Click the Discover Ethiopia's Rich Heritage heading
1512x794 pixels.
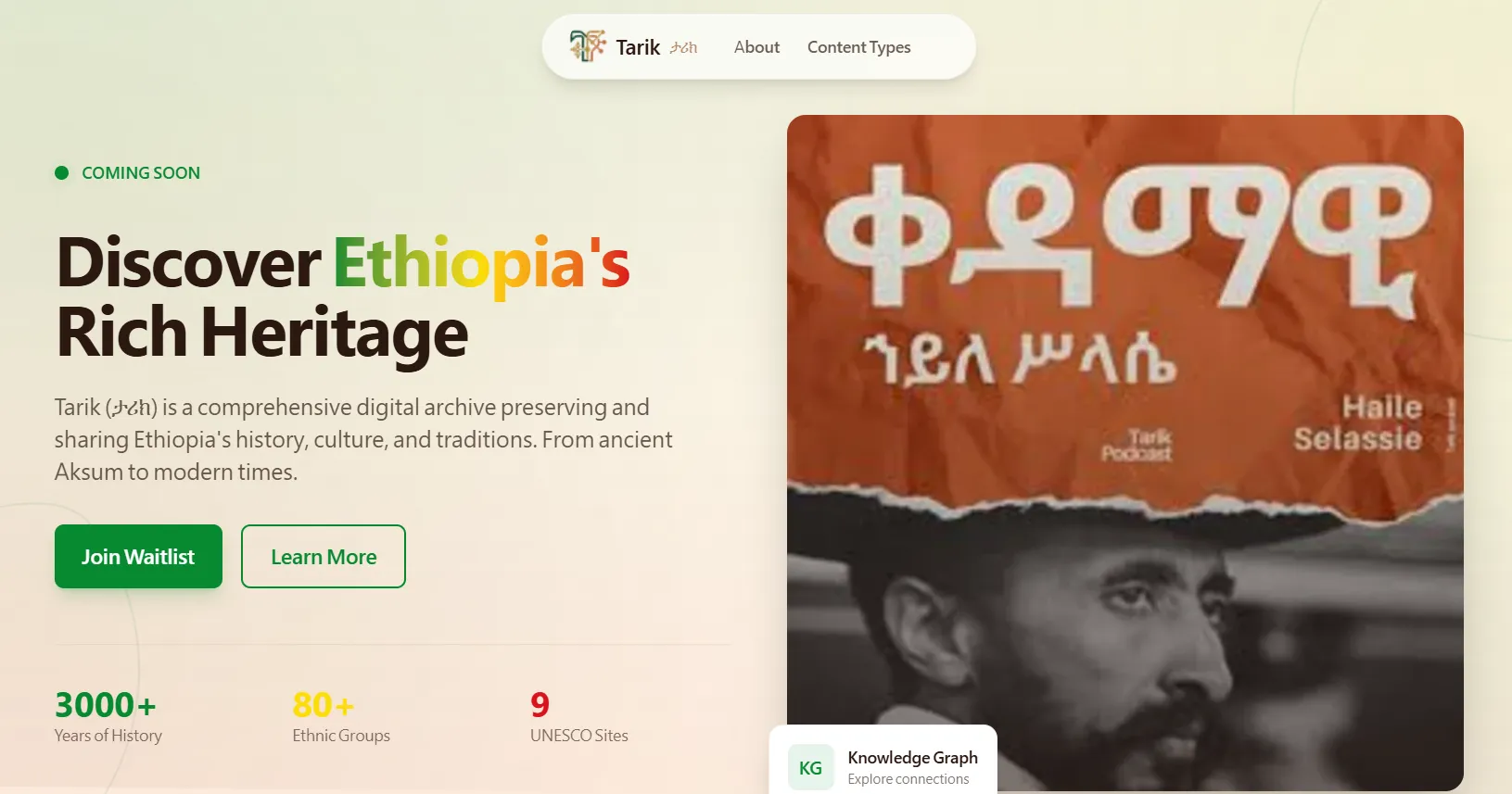[343, 297]
